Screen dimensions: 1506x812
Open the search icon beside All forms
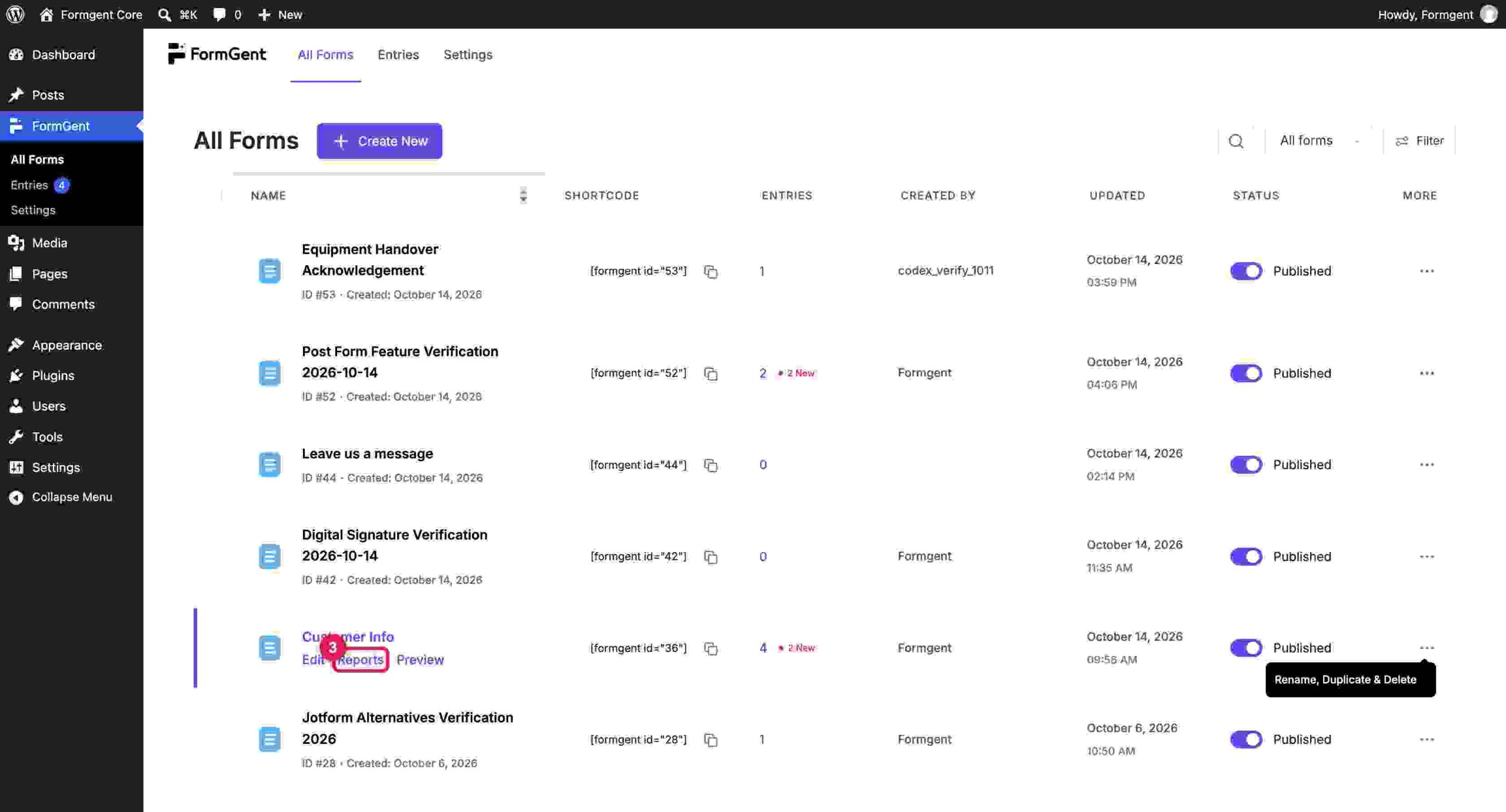click(1236, 141)
